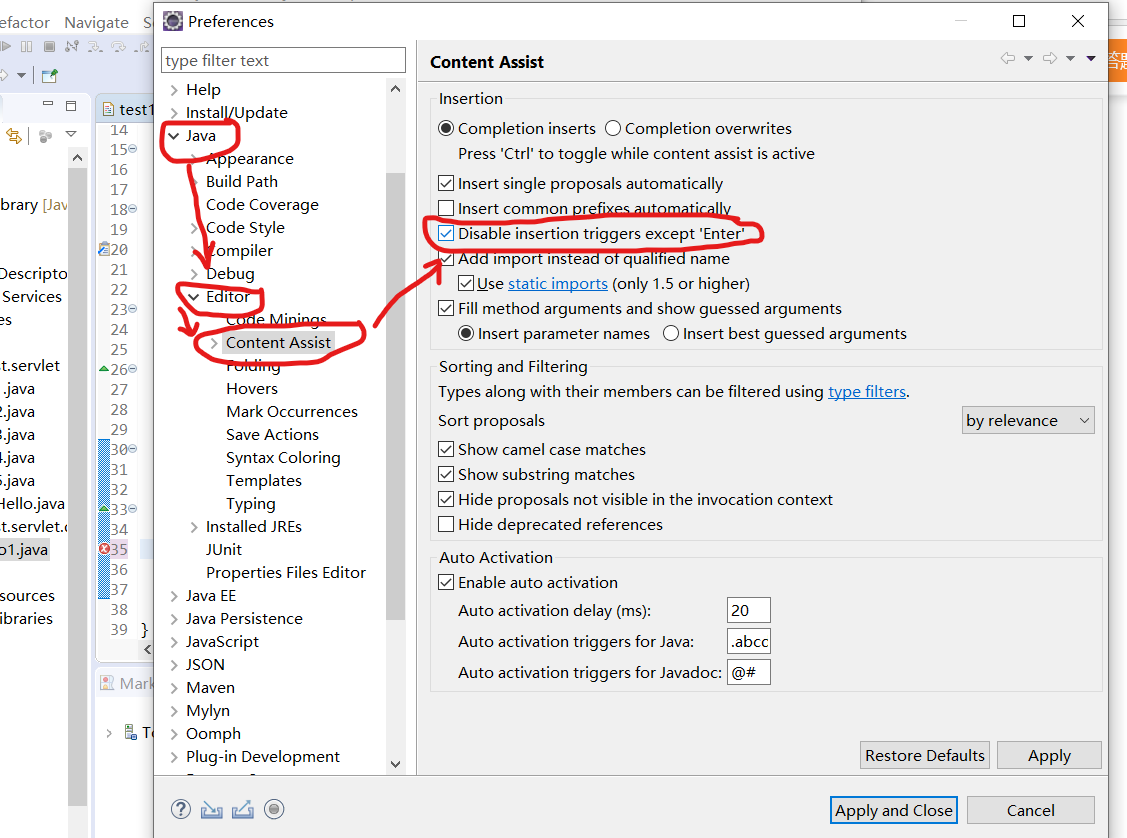
Task: Click the back navigation arrow in Content Assist header
Action: coord(1008,58)
